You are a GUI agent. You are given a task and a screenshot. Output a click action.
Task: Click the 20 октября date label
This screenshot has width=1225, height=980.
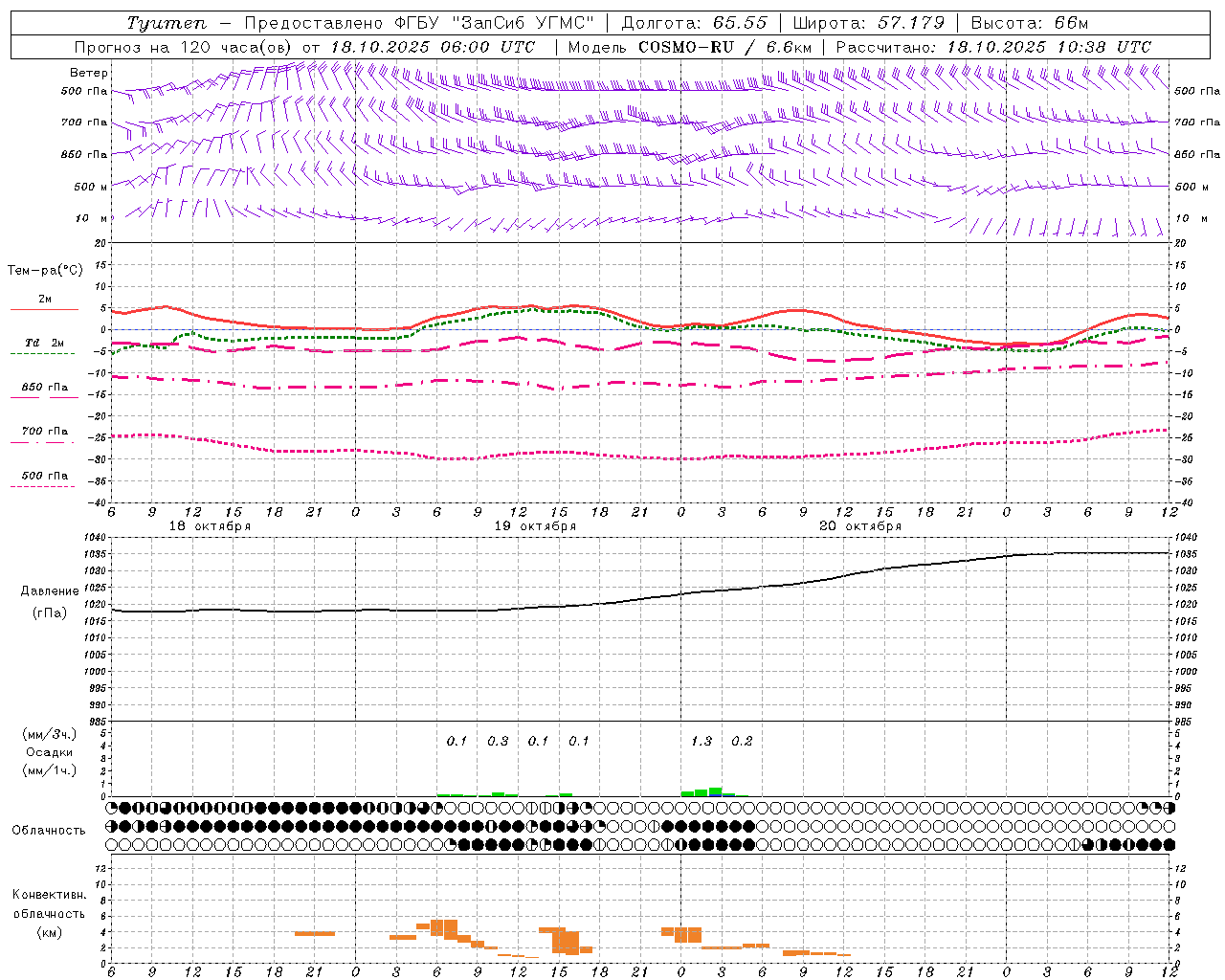click(860, 526)
